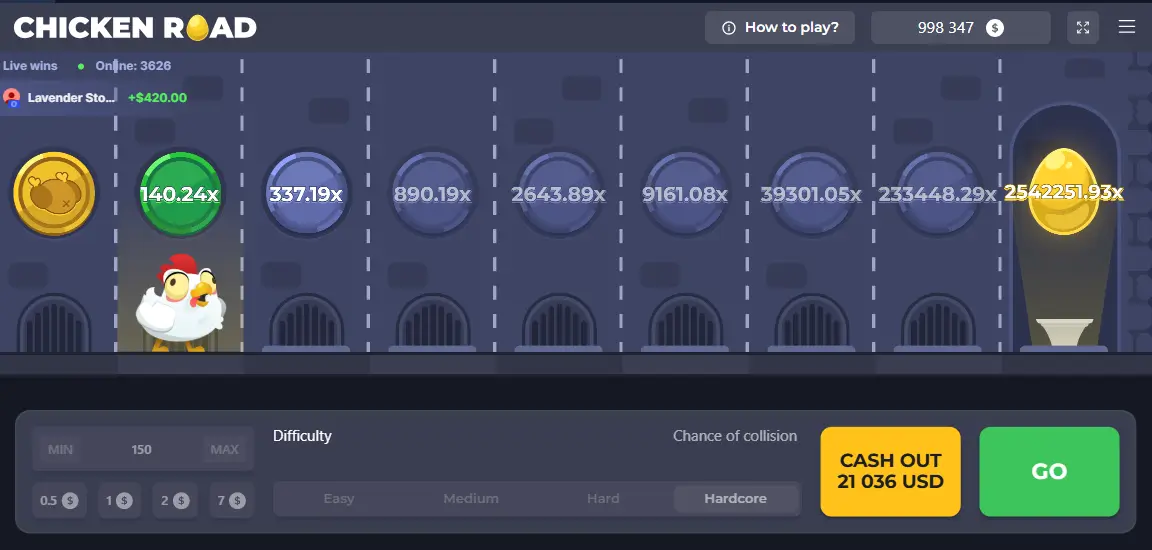Click the Lavender Sto... avatar icon
The height and width of the screenshot is (550, 1152).
click(12, 97)
